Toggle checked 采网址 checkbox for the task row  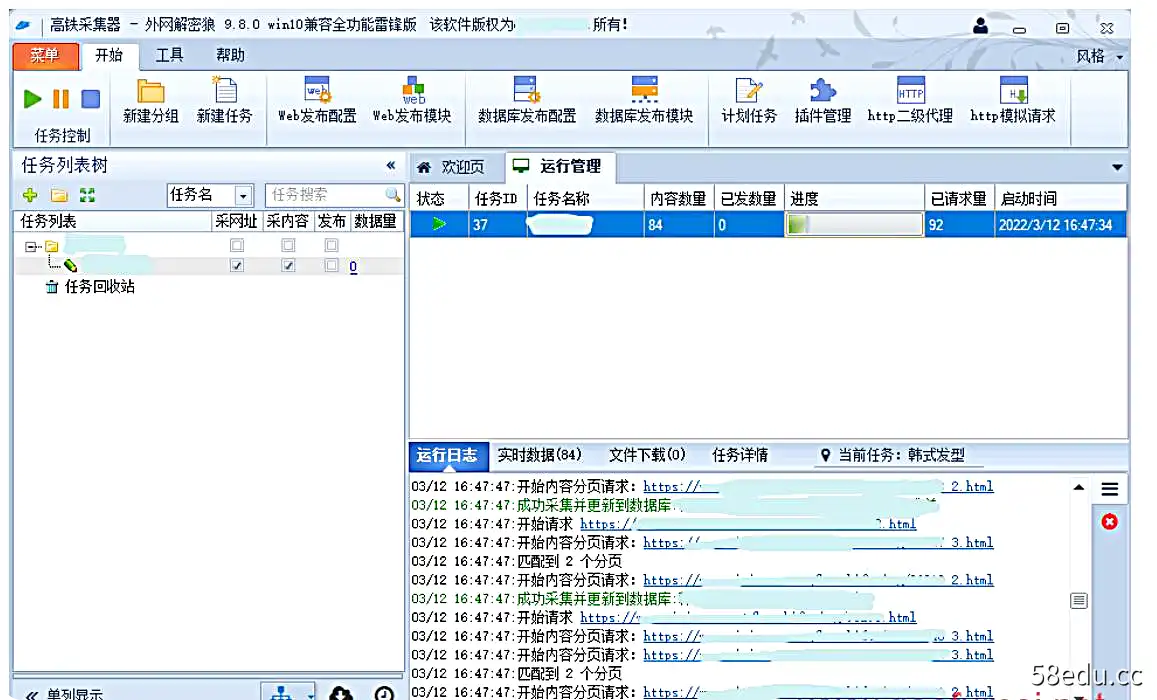pos(237,266)
